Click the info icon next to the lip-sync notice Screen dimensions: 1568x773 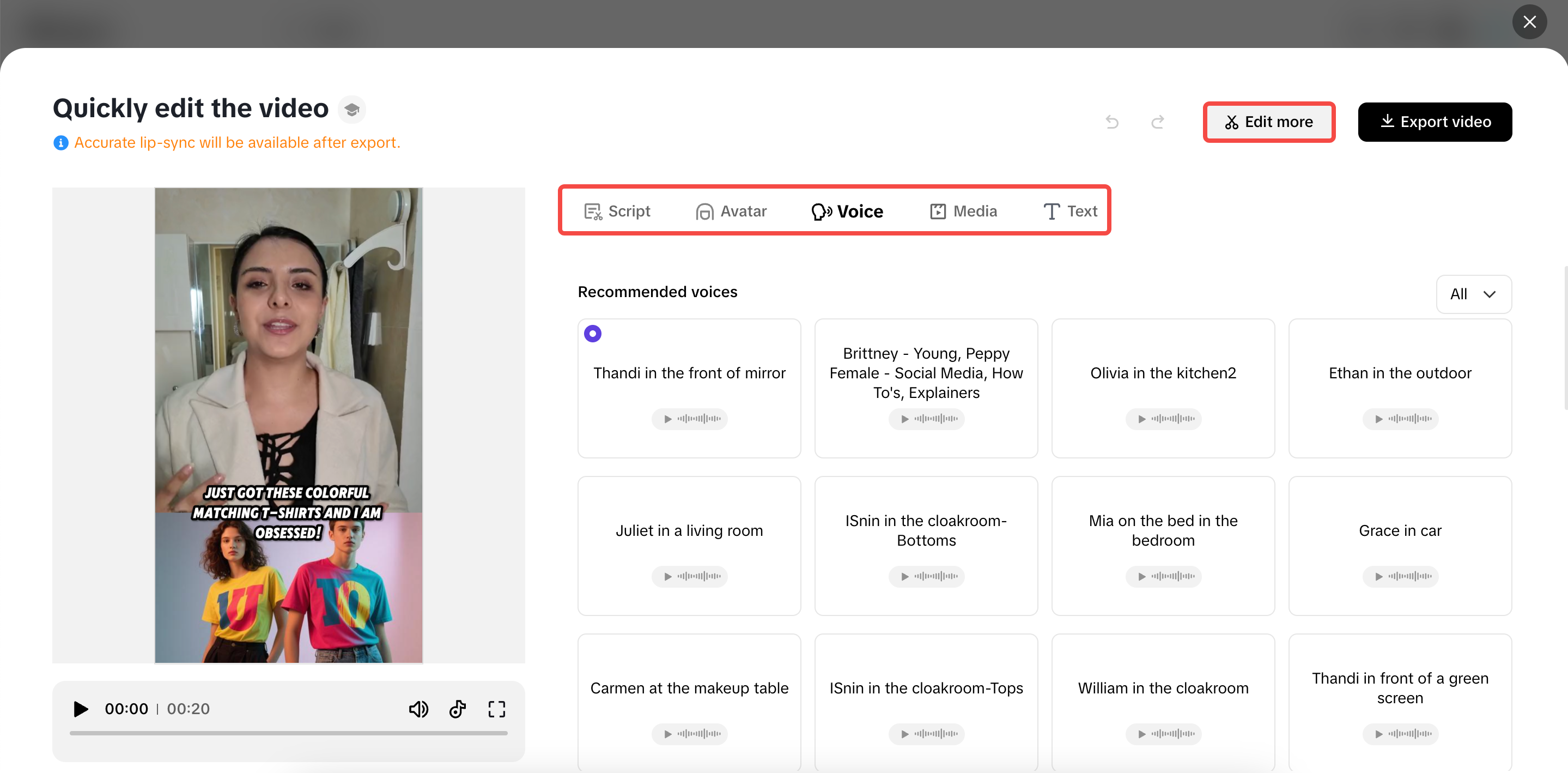point(60,142)
